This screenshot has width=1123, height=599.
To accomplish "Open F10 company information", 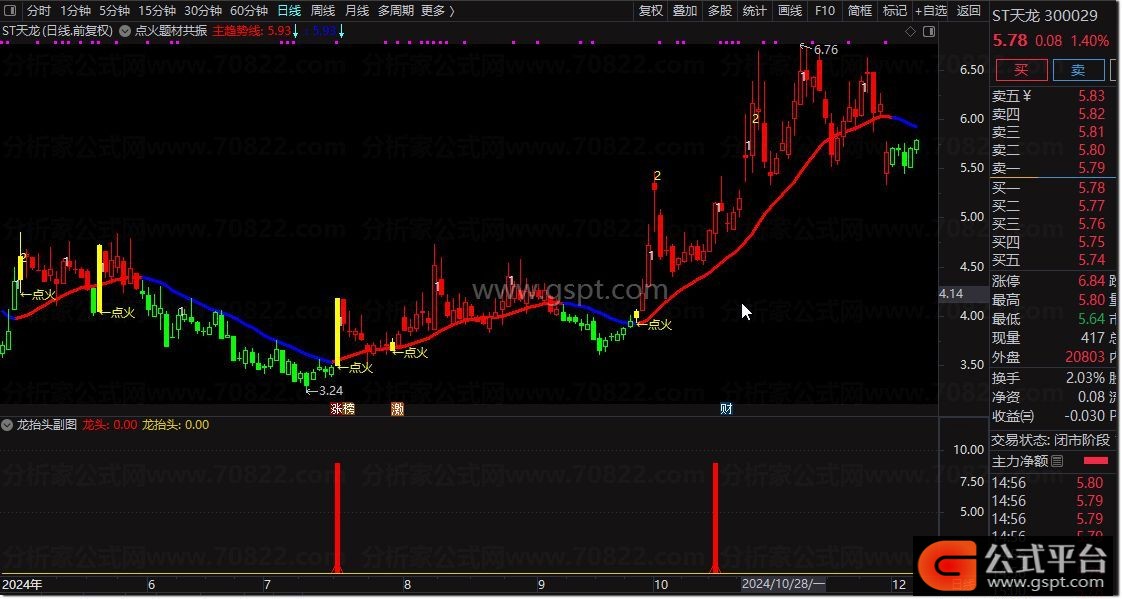I will pyautogui.click(x=825, y=11).
